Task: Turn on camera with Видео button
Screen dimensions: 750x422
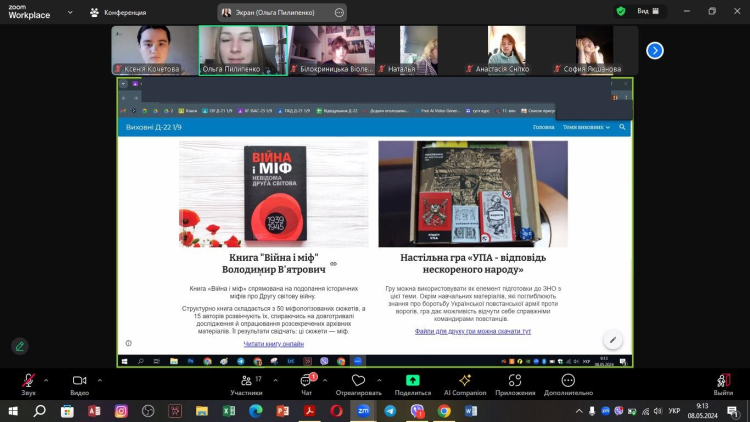Action: click(79, 383)
